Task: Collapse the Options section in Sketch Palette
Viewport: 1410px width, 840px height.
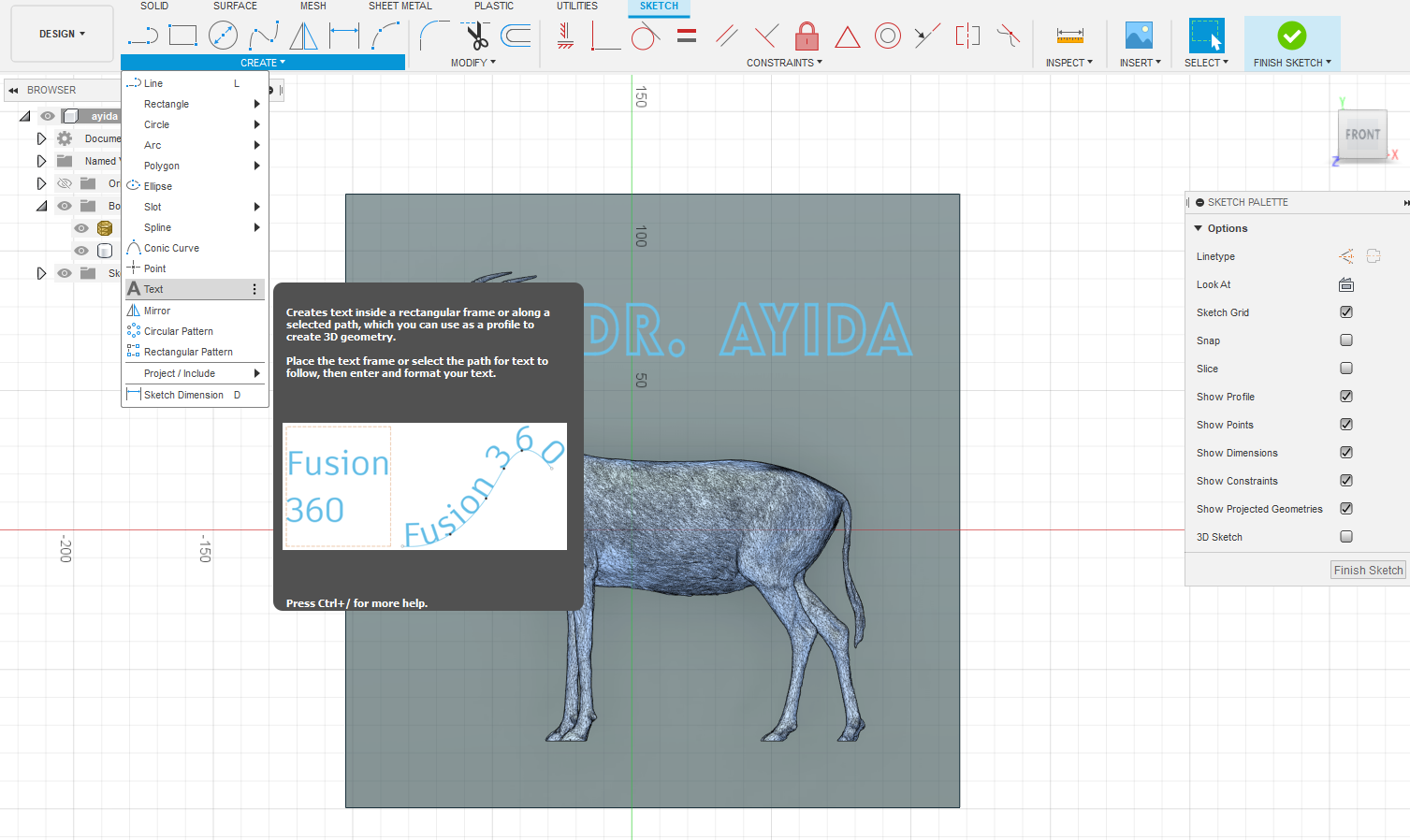Action: pyautogui.click(x=1198, y=228)
